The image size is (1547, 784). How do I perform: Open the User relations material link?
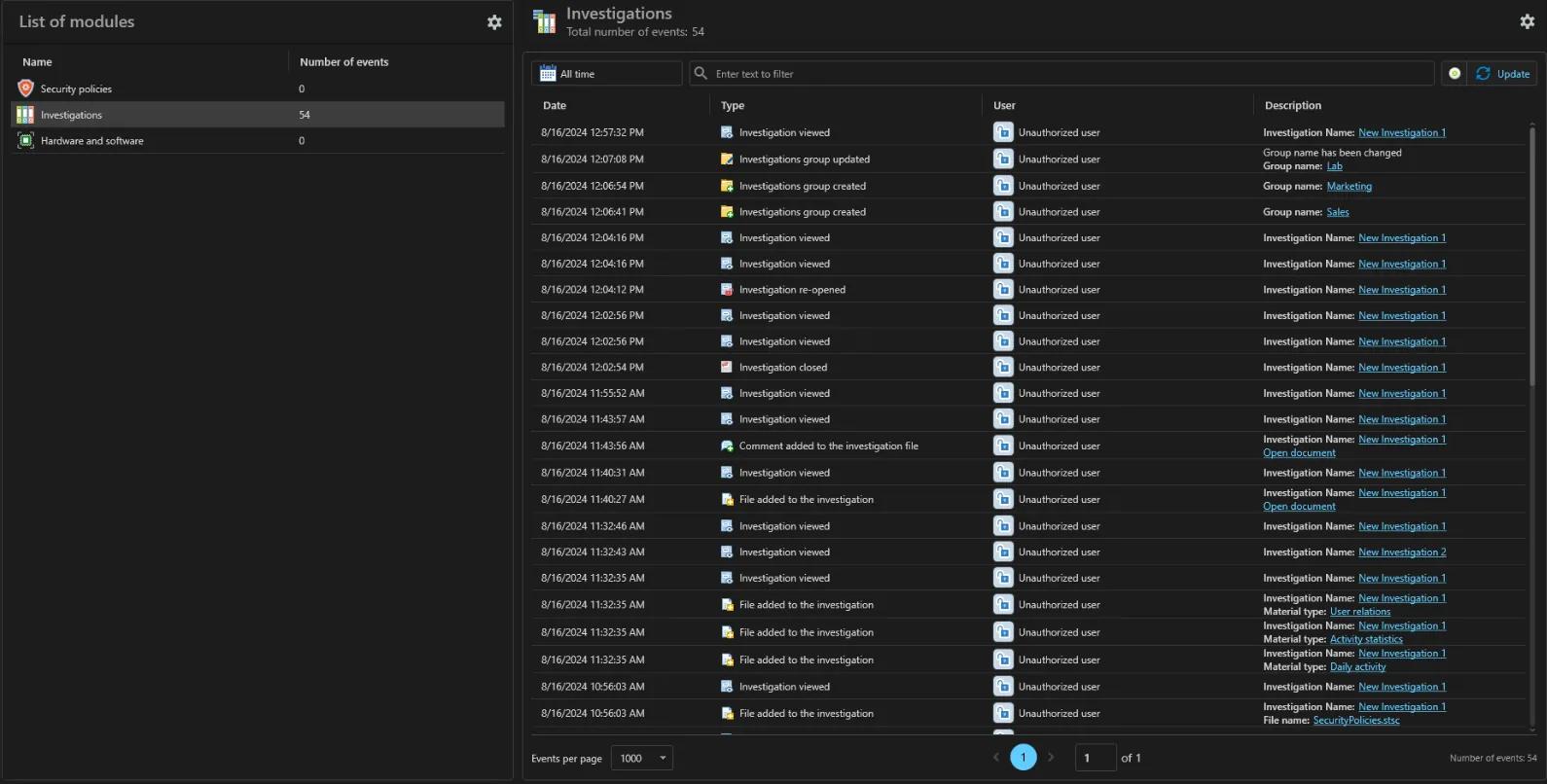tap(1360, 612)
